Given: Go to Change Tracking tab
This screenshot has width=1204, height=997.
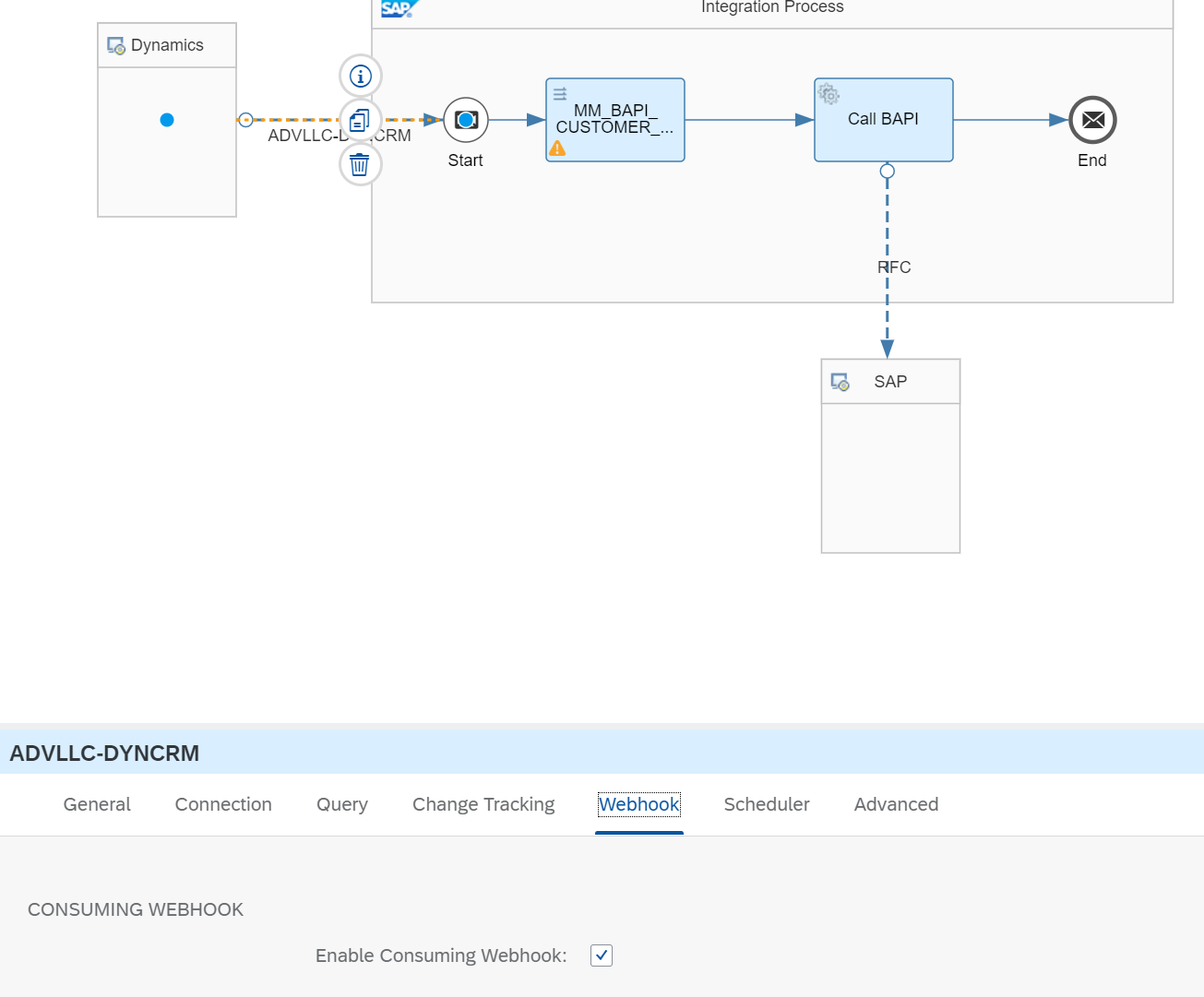Looking at the screenshot, I should tap(483, 804).
